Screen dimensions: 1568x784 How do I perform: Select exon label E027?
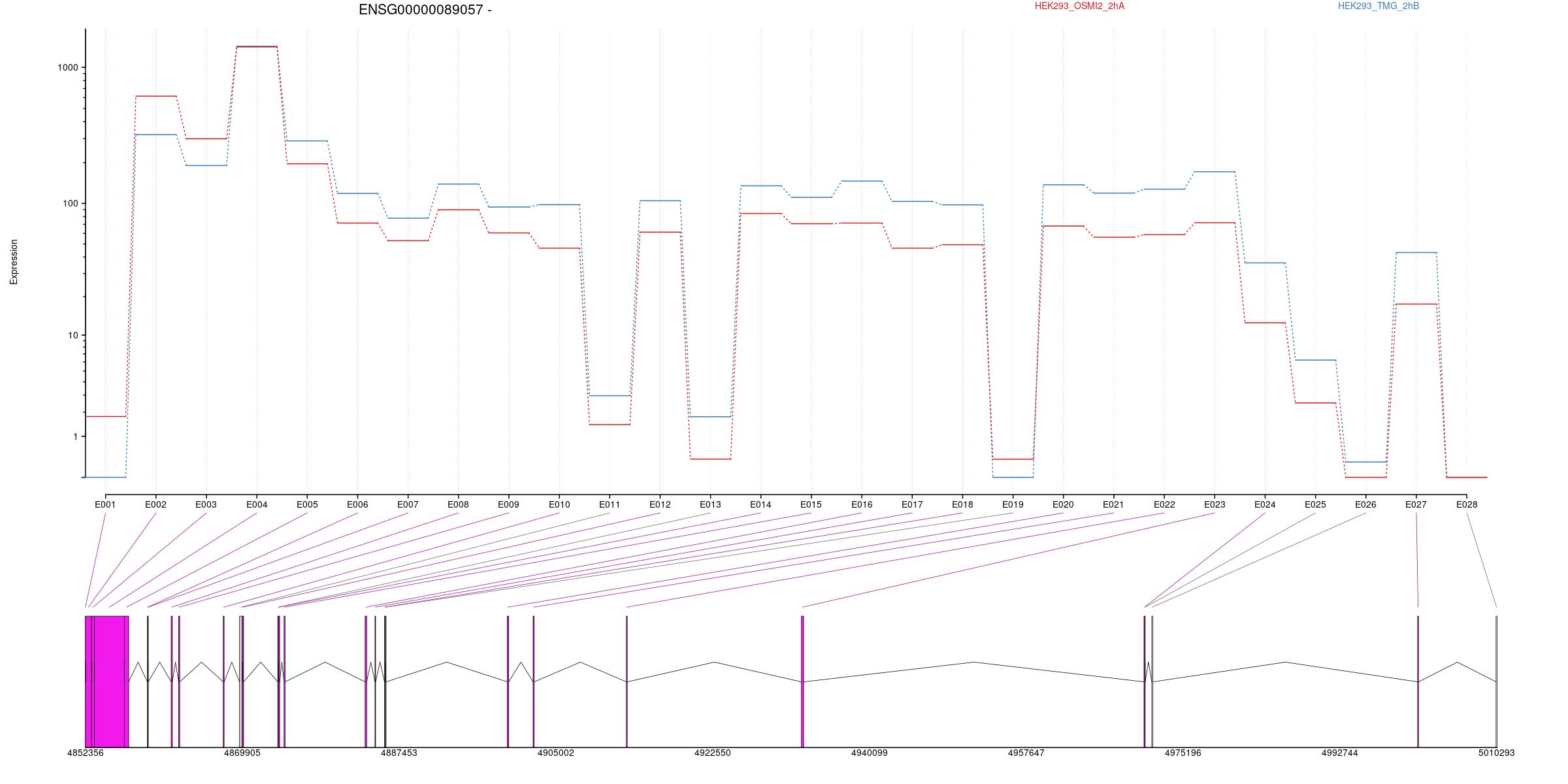click(1416, 504)
